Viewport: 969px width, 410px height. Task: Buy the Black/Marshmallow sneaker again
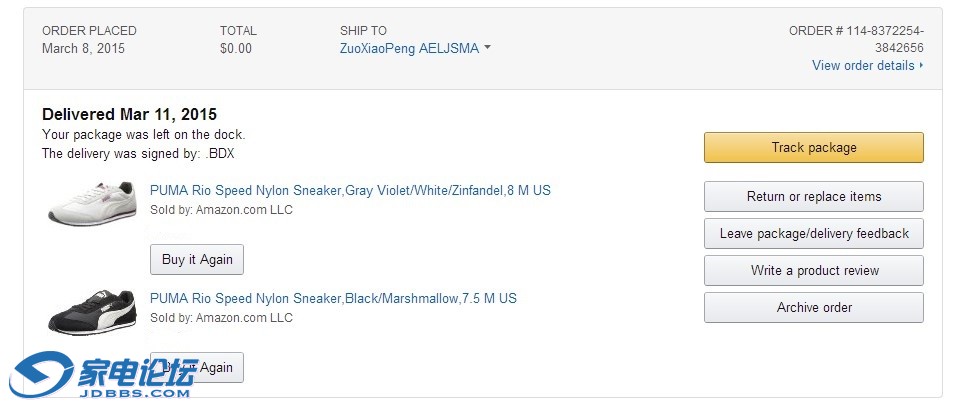tap(197, 367)
